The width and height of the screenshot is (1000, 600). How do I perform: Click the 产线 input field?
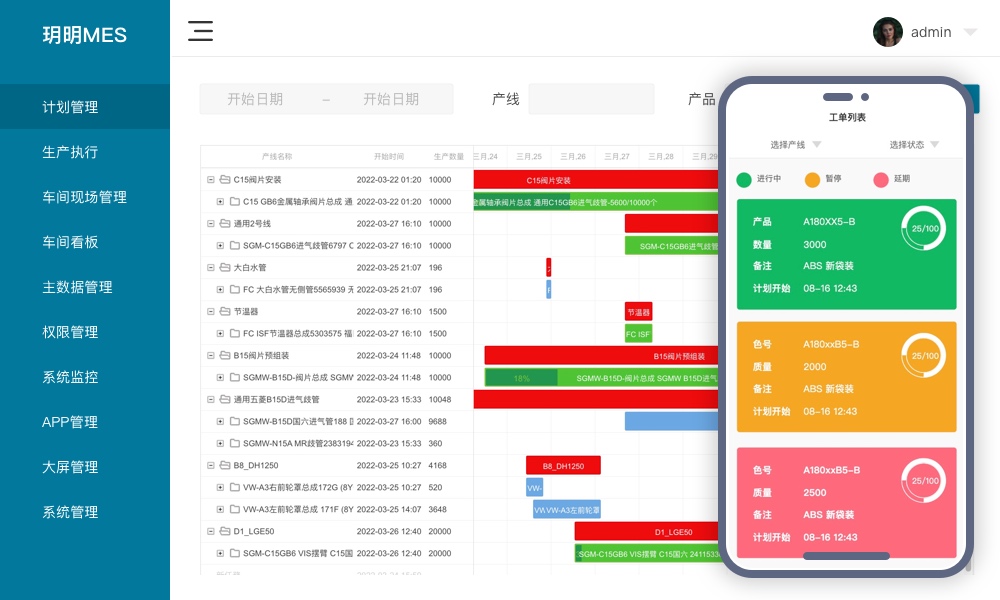591,99
